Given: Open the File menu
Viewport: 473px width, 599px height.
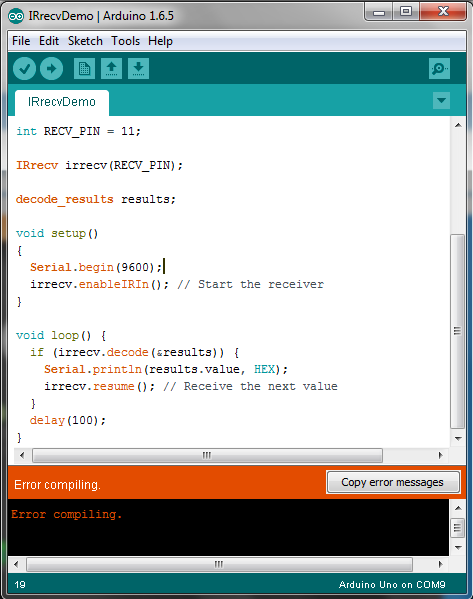Looking at the screenshot, I should pos(21,41).
